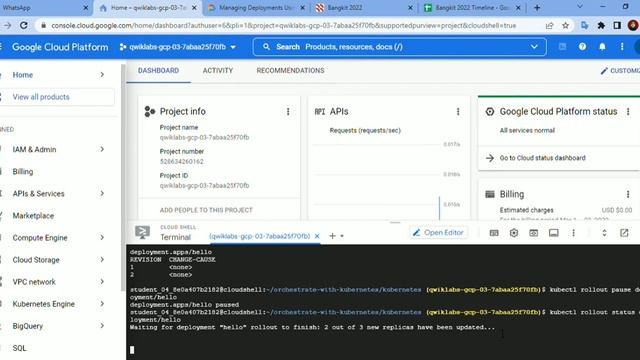
Task: Open Marketplace in the sidebar
Action: [33, 216]
